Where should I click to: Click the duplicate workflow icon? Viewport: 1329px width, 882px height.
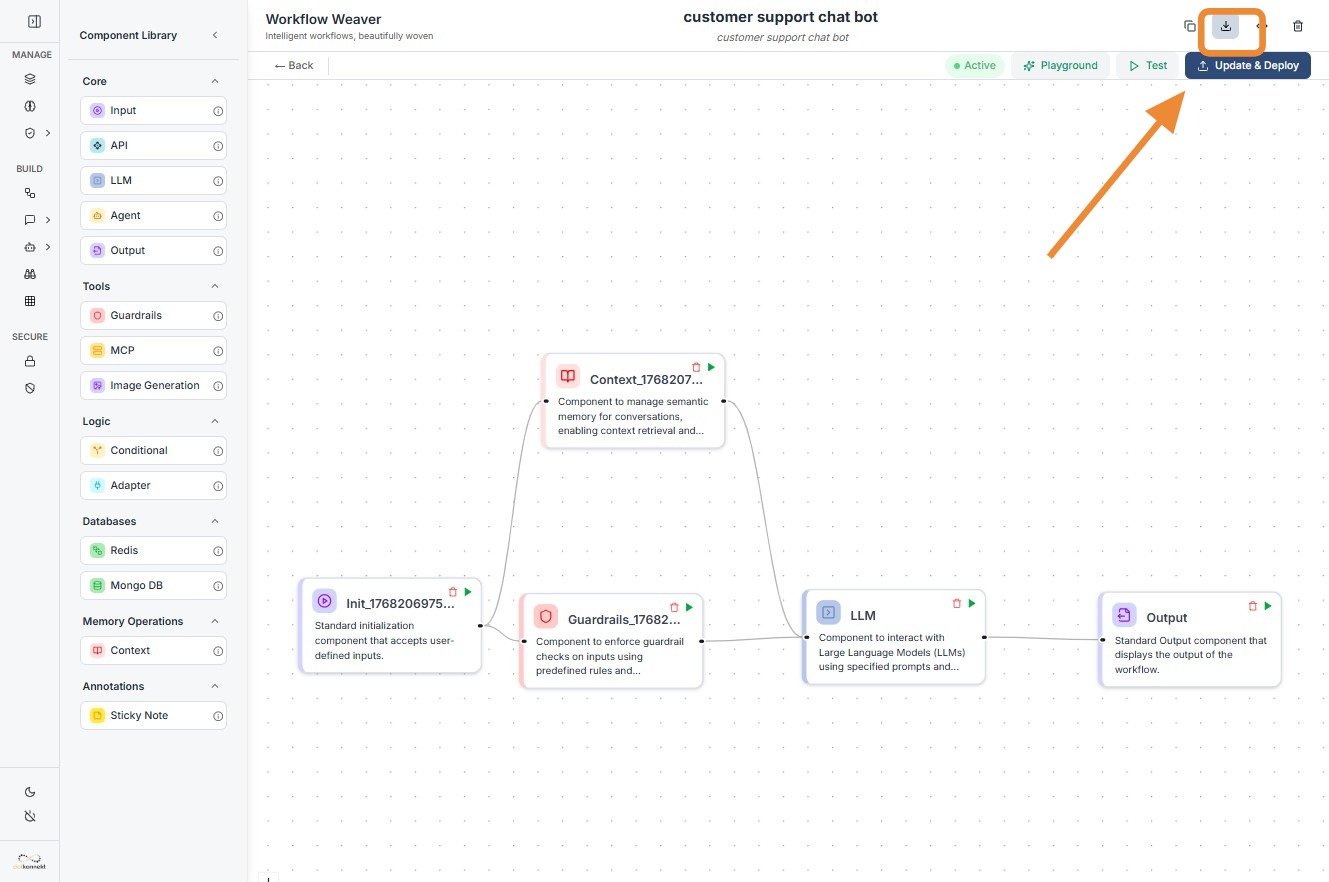coord(1190,26)
